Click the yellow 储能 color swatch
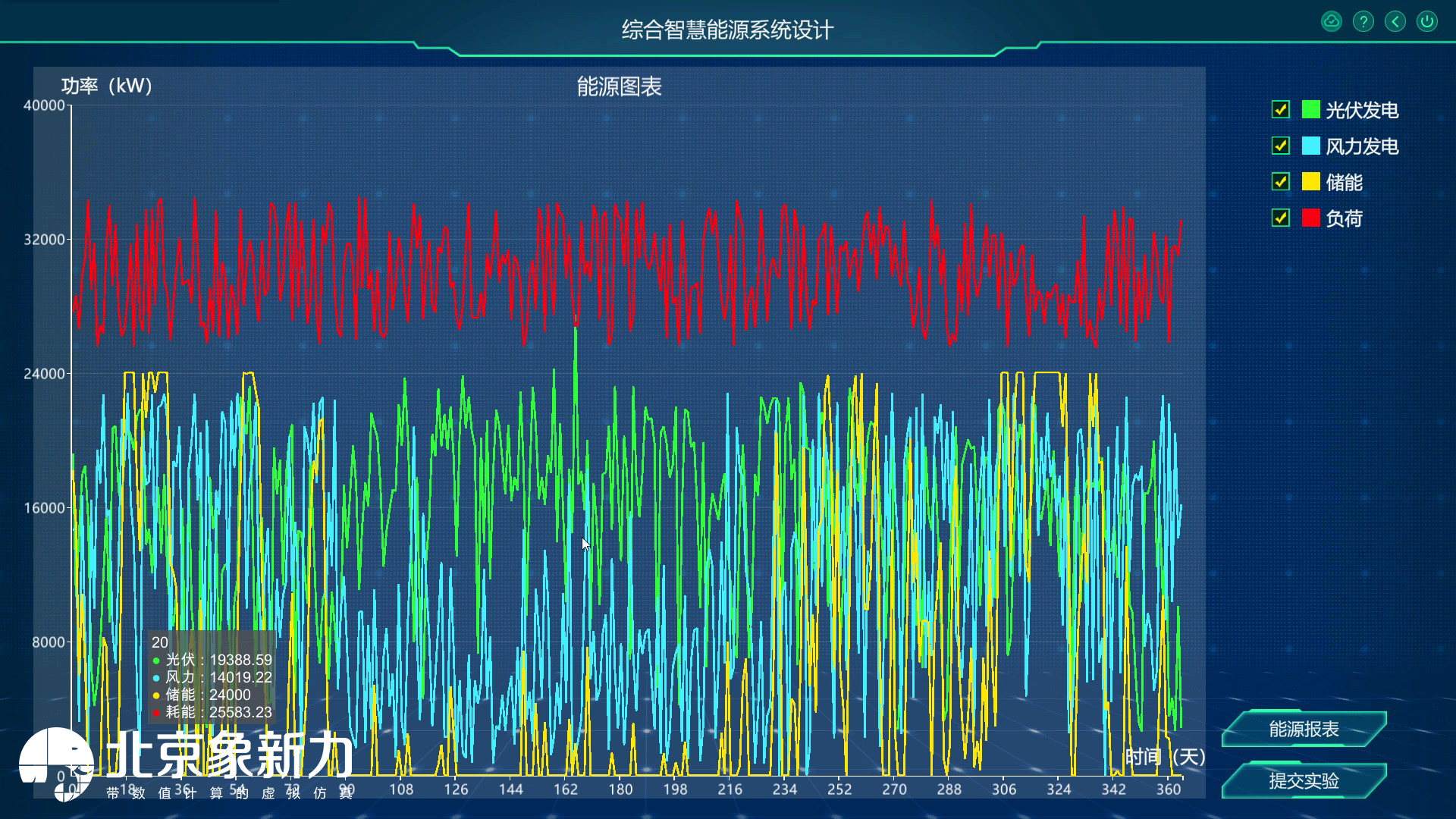 point(1310,182)
